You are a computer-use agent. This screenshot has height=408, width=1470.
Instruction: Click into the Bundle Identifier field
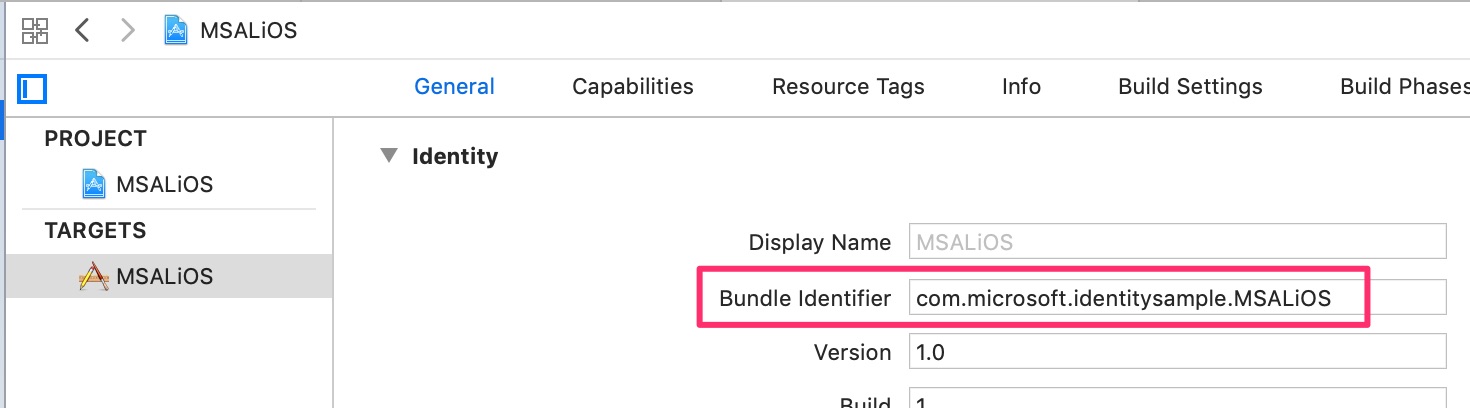tap(1177, 298)
